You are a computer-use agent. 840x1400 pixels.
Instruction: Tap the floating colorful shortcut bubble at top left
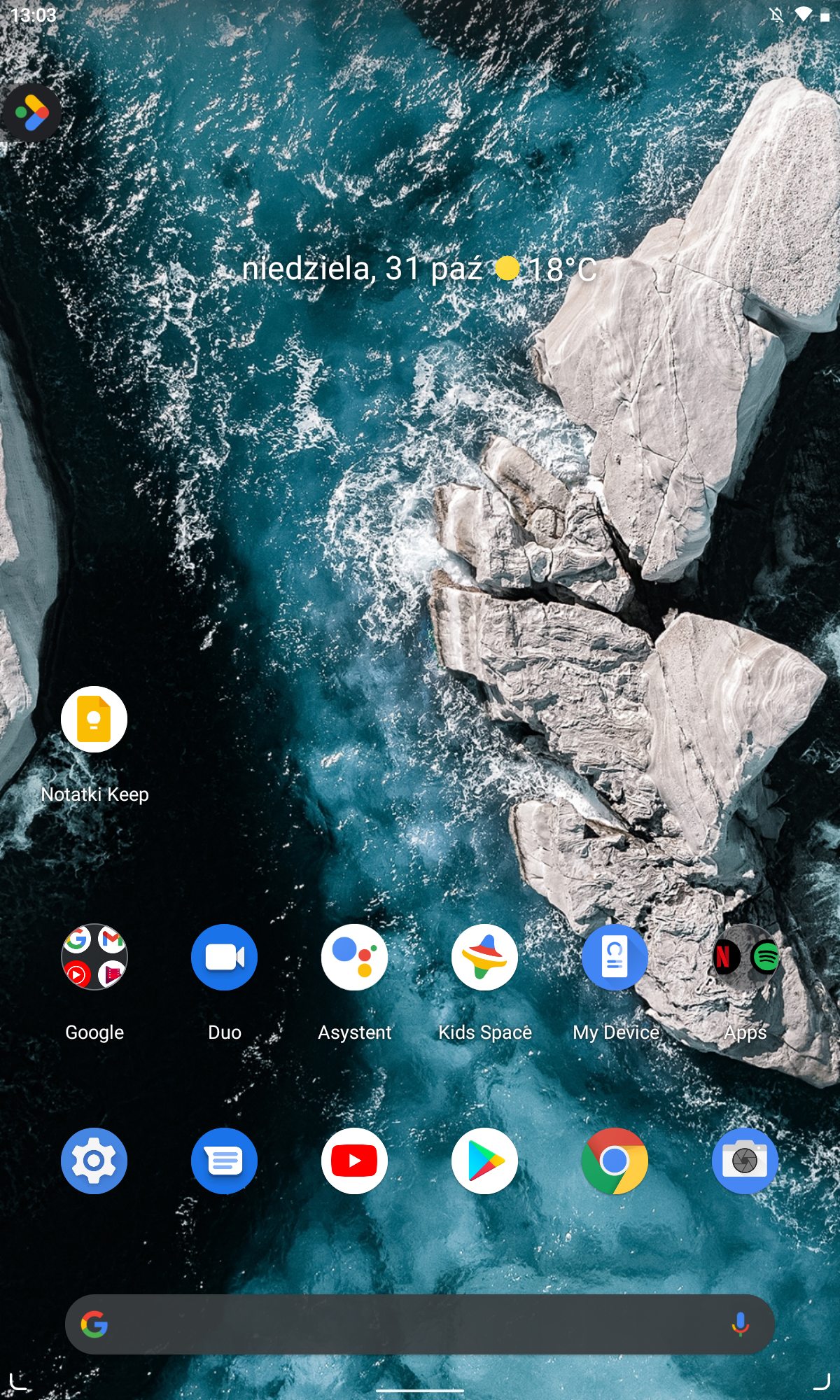[31, 113]
